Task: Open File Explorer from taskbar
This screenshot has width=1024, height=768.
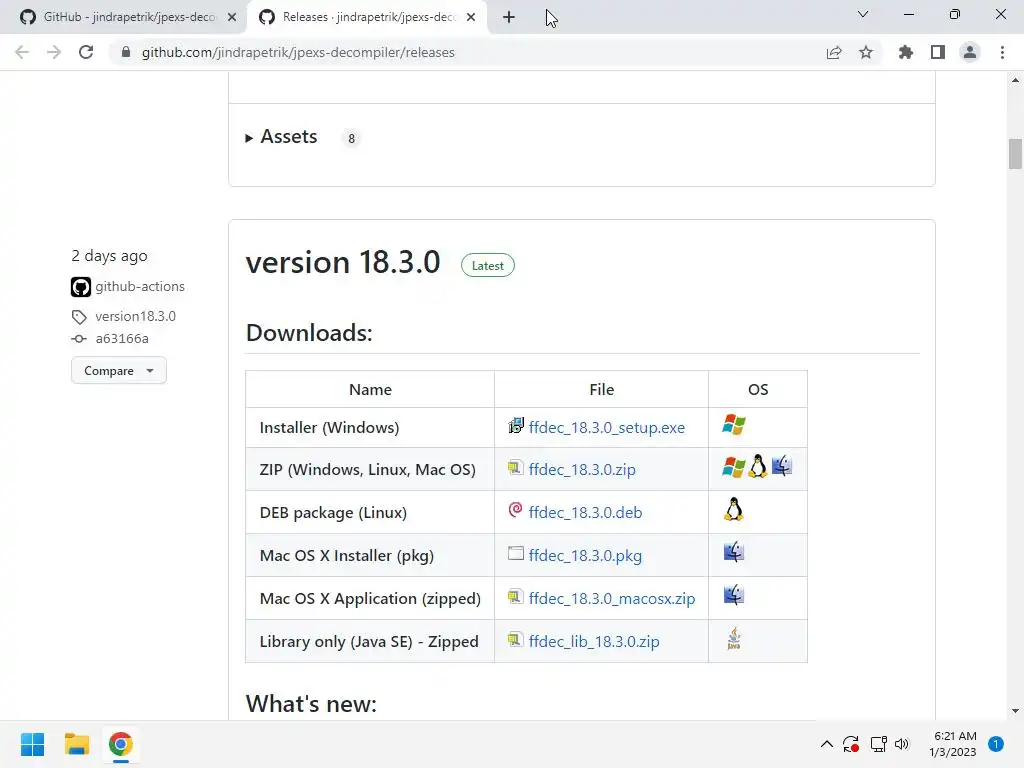Action: click(x=76, y=744)
